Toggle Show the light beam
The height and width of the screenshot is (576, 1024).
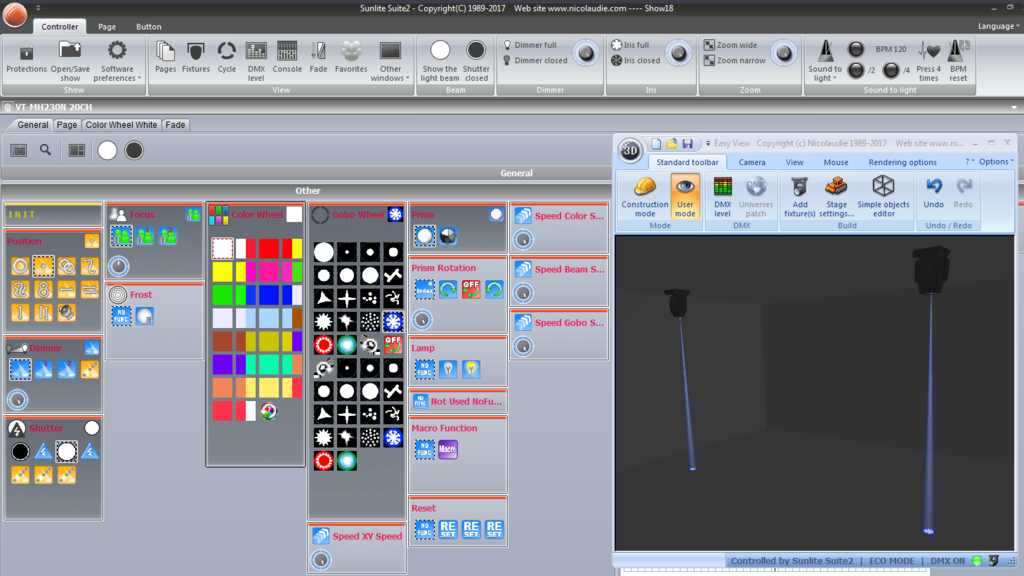(440, 61)
